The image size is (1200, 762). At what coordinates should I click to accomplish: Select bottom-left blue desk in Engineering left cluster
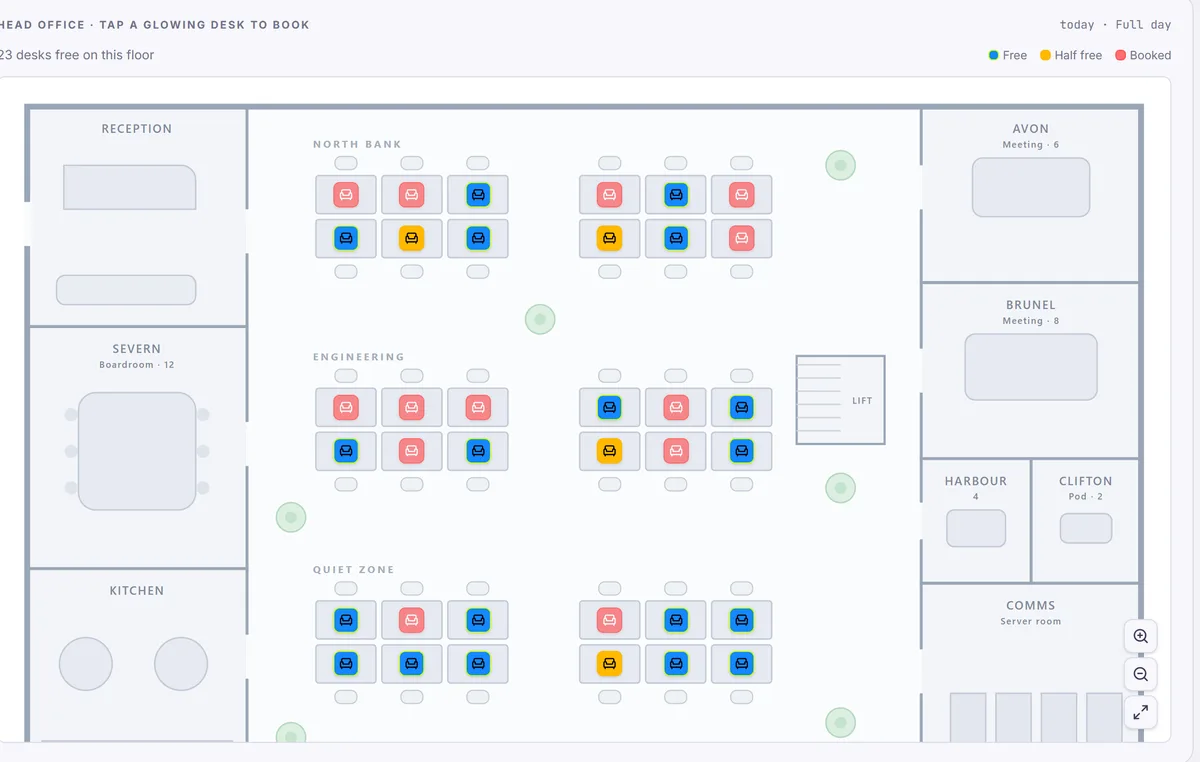pyautogui.click(x=346, y=451)
